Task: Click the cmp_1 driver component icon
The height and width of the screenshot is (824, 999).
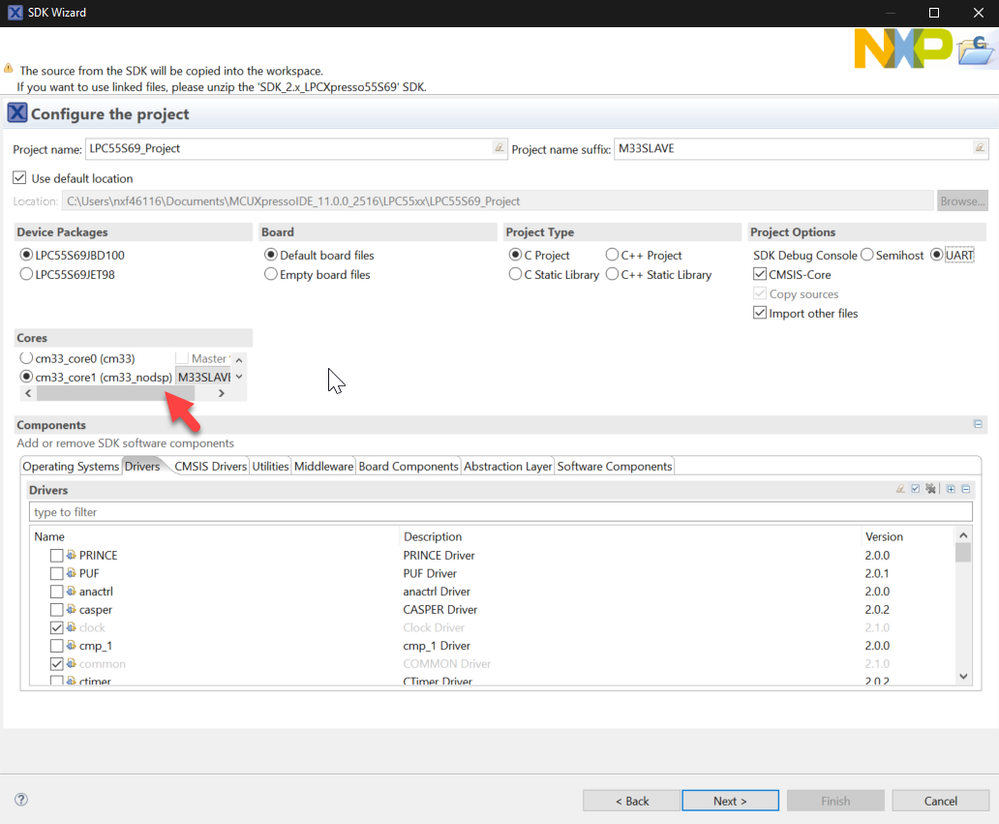Action: (71, 646)
